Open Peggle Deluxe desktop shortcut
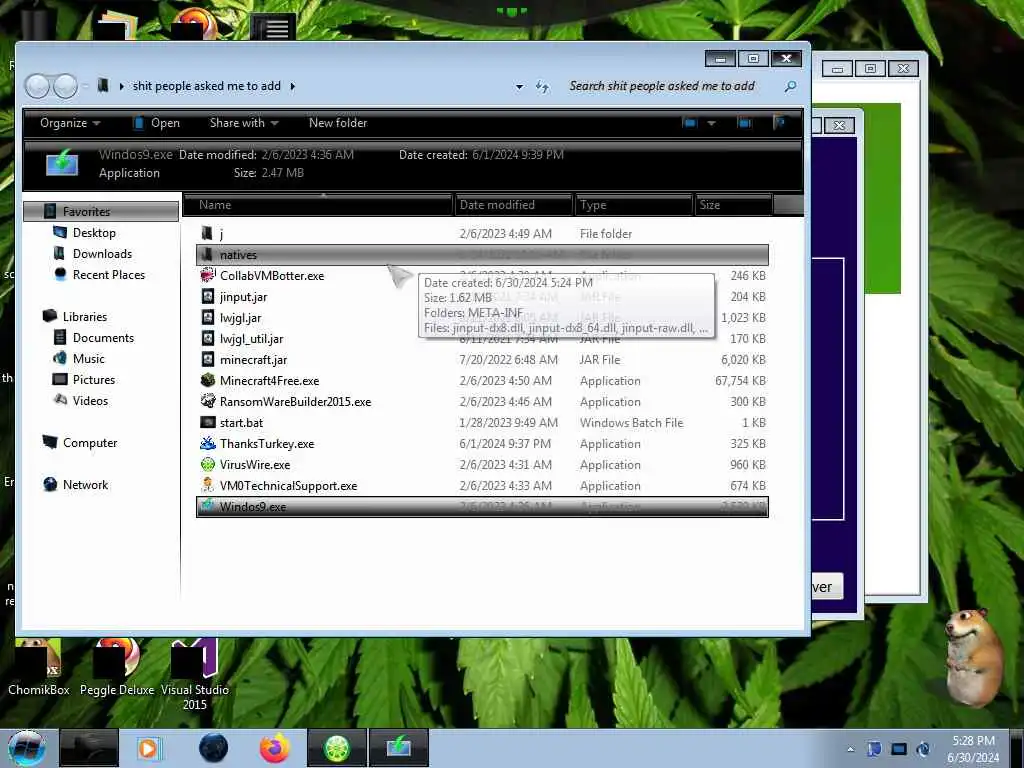The width and height of the screenshot is (1024, 768). point(117,667)
